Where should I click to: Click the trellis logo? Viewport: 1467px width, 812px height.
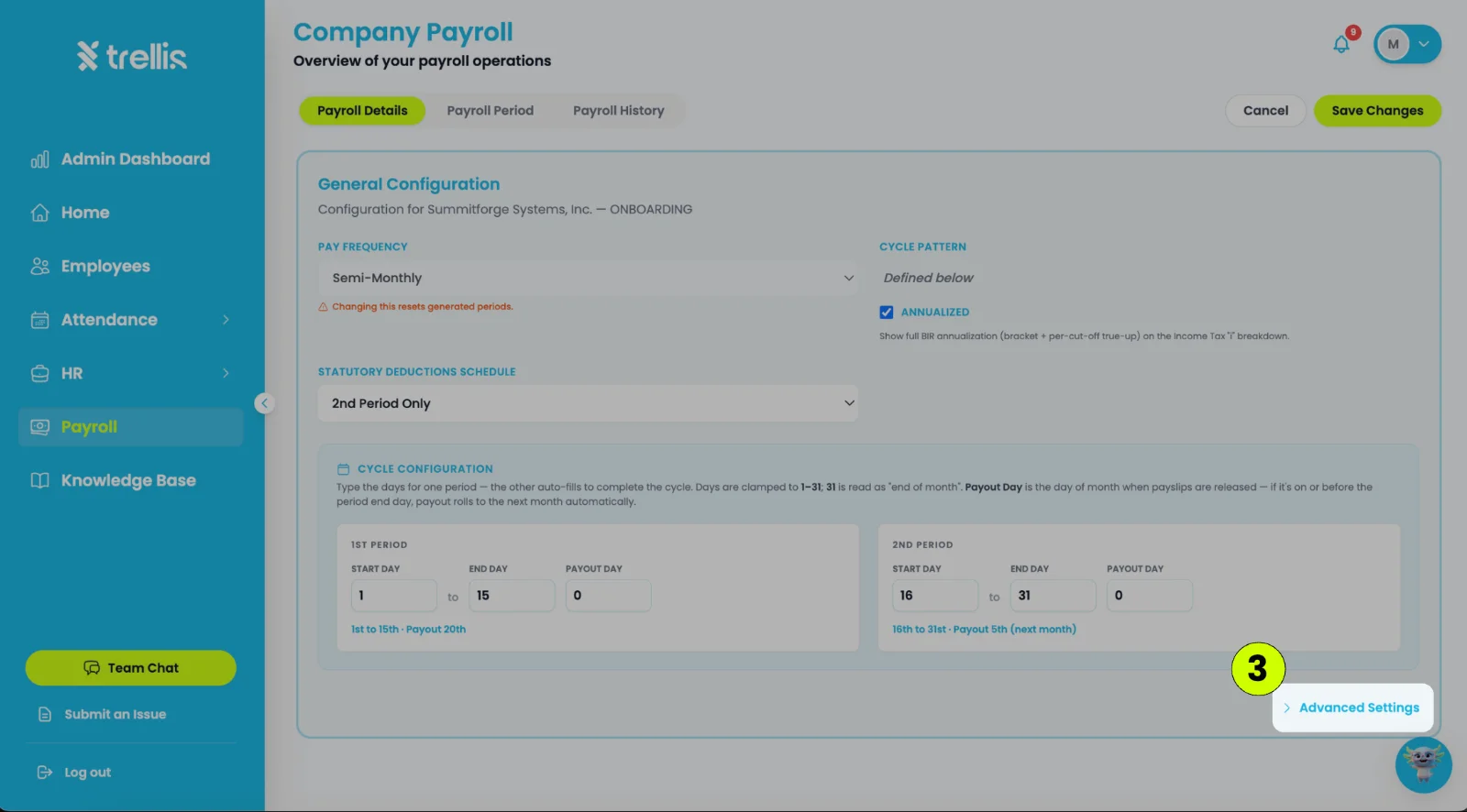(x=132, y=56)
